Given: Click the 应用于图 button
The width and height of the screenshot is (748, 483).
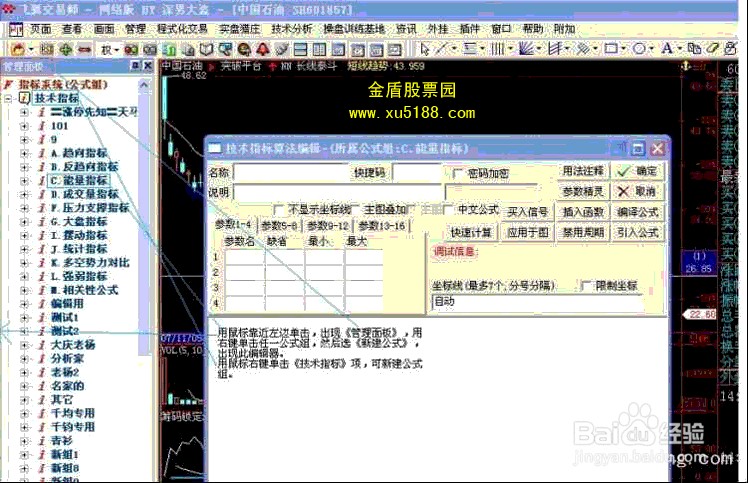Looking at the screenshot, I should click(528, 233).
